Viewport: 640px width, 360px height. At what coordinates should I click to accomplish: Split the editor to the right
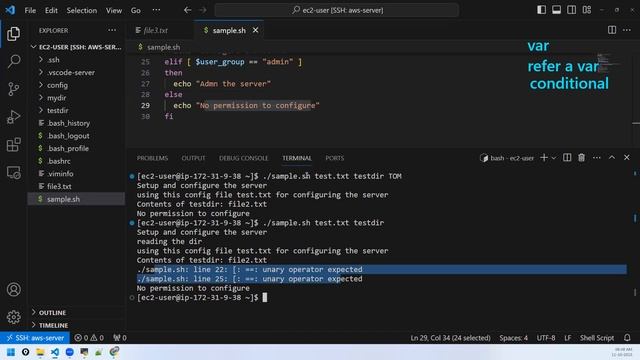click(x=612, y=30)
